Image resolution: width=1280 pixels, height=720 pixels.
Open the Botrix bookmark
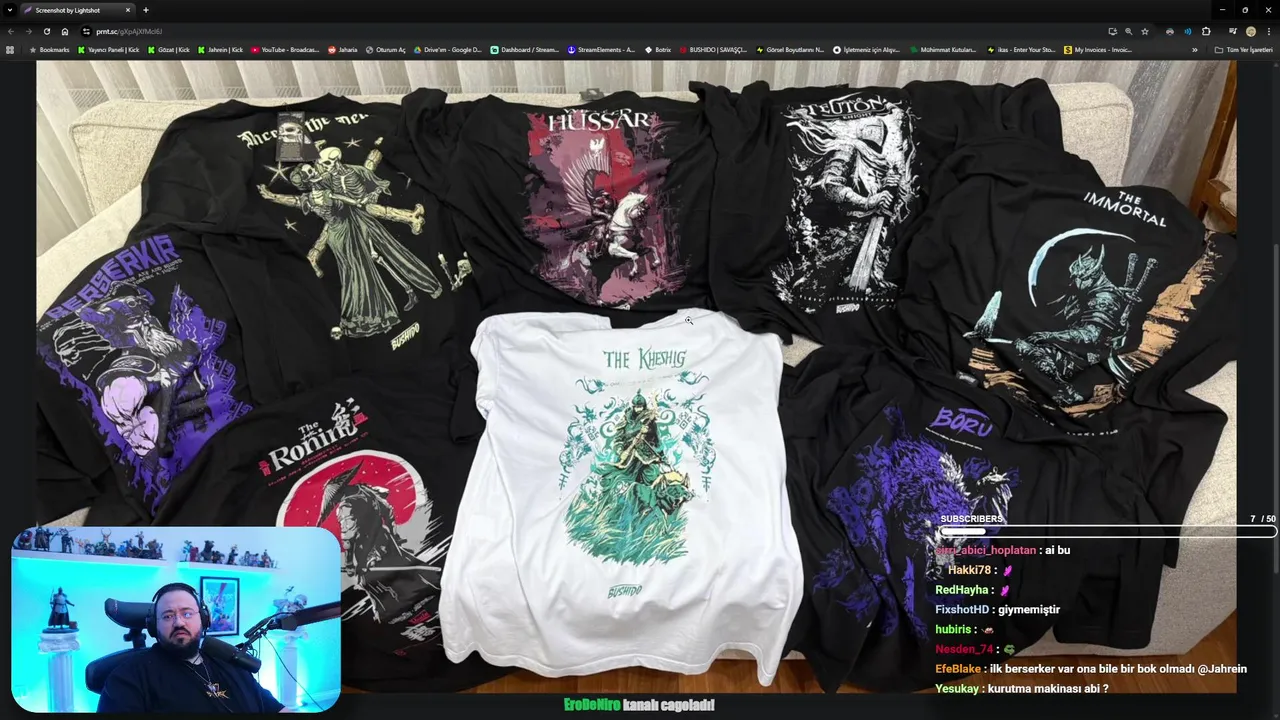(x=657, y=49)
